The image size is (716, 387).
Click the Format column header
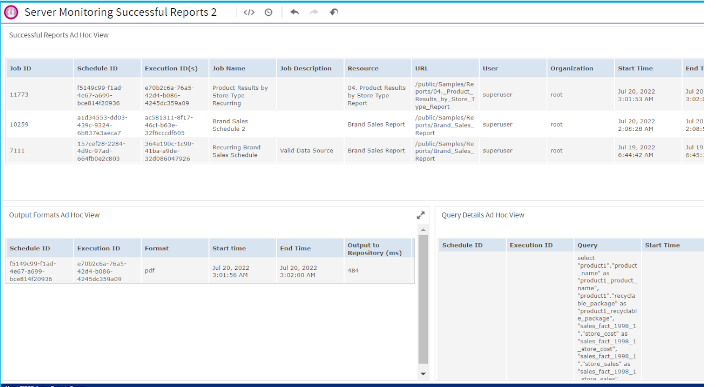[174, 248]
